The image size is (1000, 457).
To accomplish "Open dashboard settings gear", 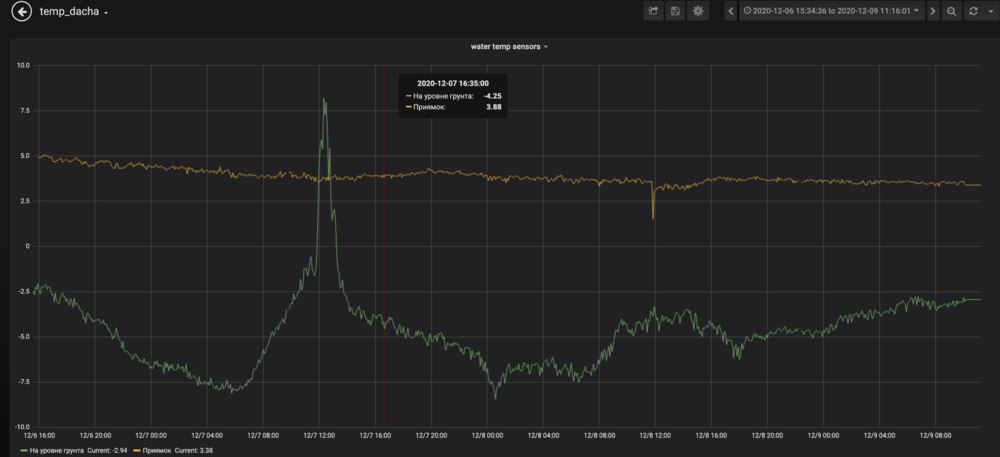I will click(698, 12).
